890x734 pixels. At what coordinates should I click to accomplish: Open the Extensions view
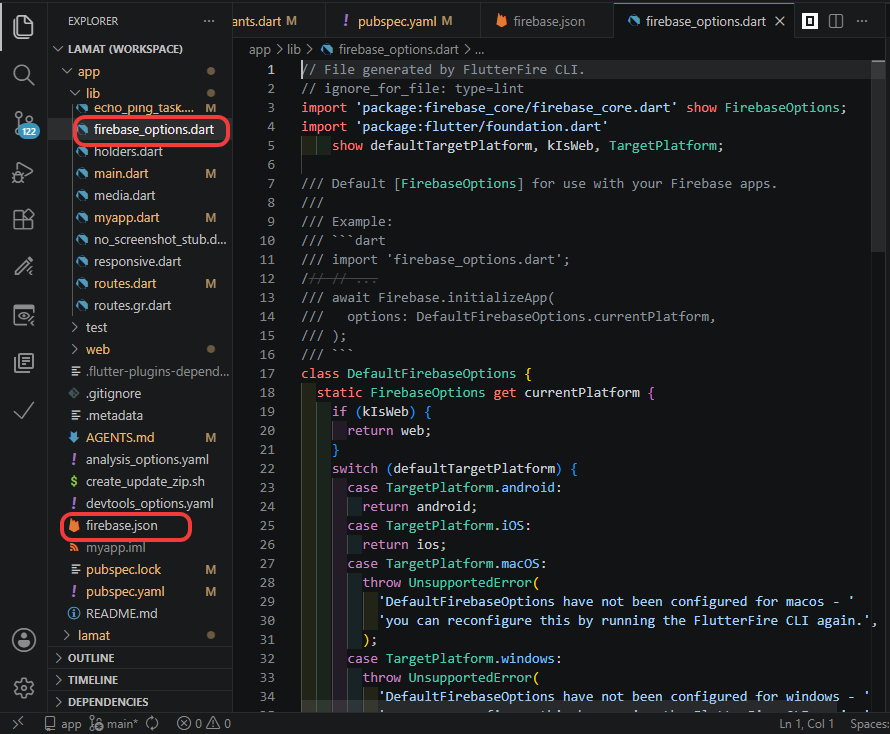(x=23, y=219)
